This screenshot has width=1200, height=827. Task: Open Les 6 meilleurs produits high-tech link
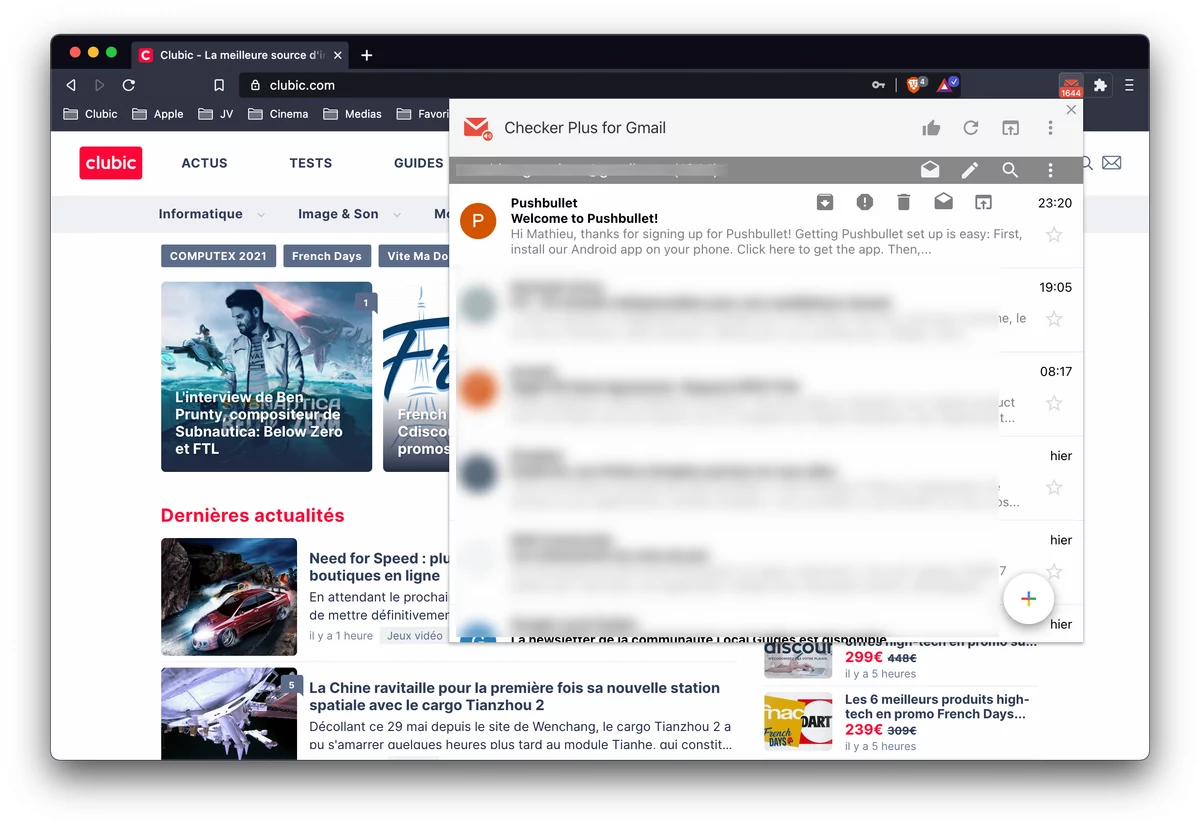click(937, 707)
